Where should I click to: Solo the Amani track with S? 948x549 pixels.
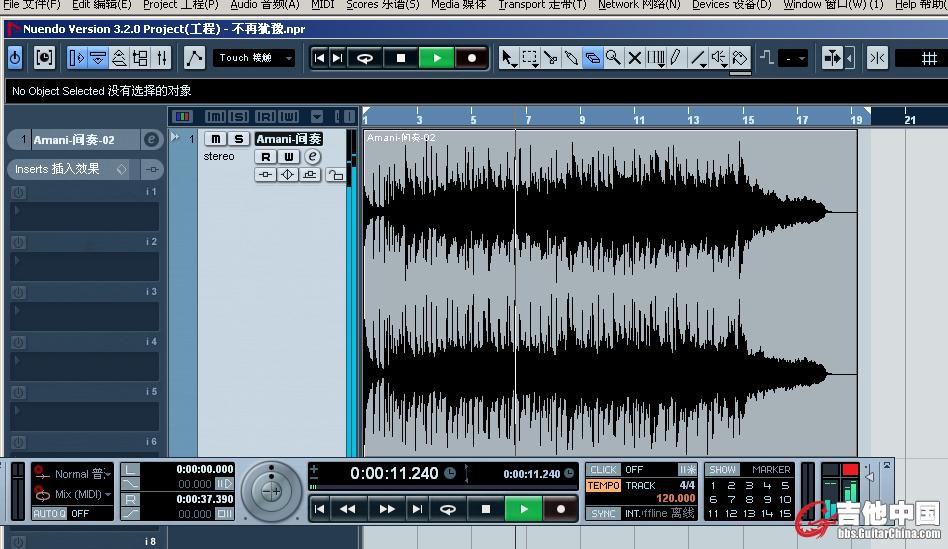(239, 139)
